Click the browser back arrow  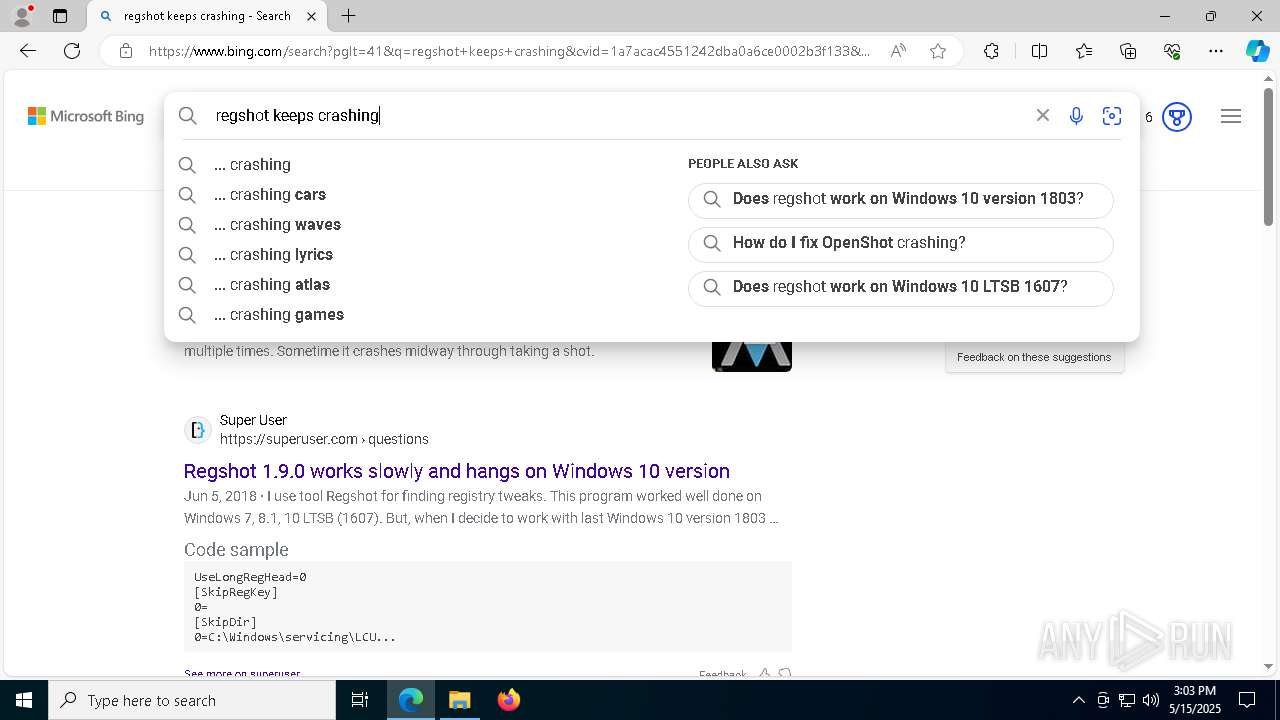click(x=28, y=51)
